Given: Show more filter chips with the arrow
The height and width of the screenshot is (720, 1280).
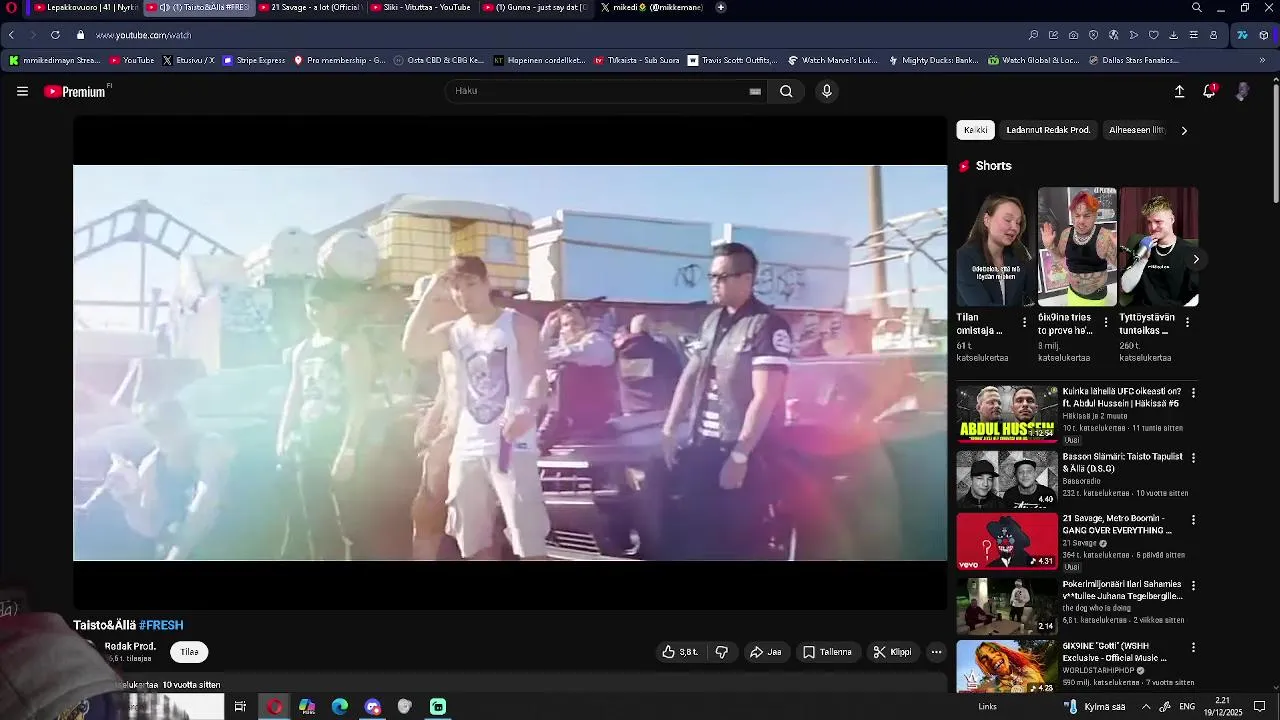Looking at the screenshot, I should pyautogui.click(x=1184, y=130).
